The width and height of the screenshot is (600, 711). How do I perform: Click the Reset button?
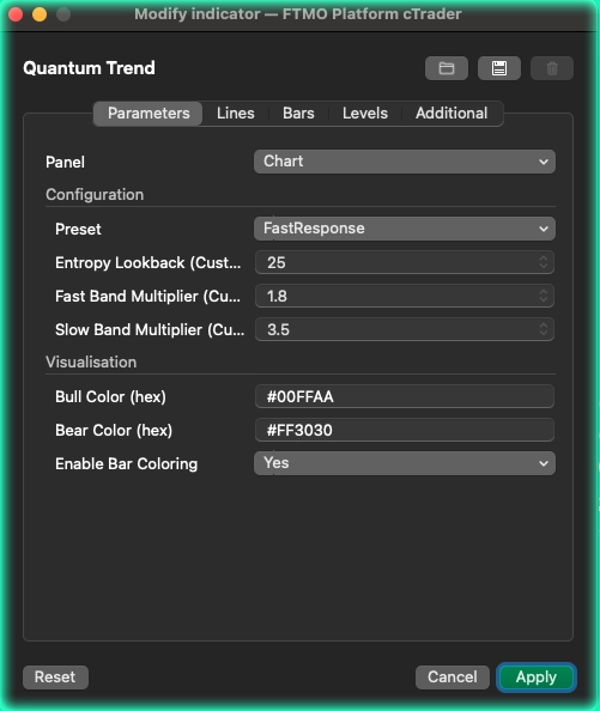[x=55, y=677]
